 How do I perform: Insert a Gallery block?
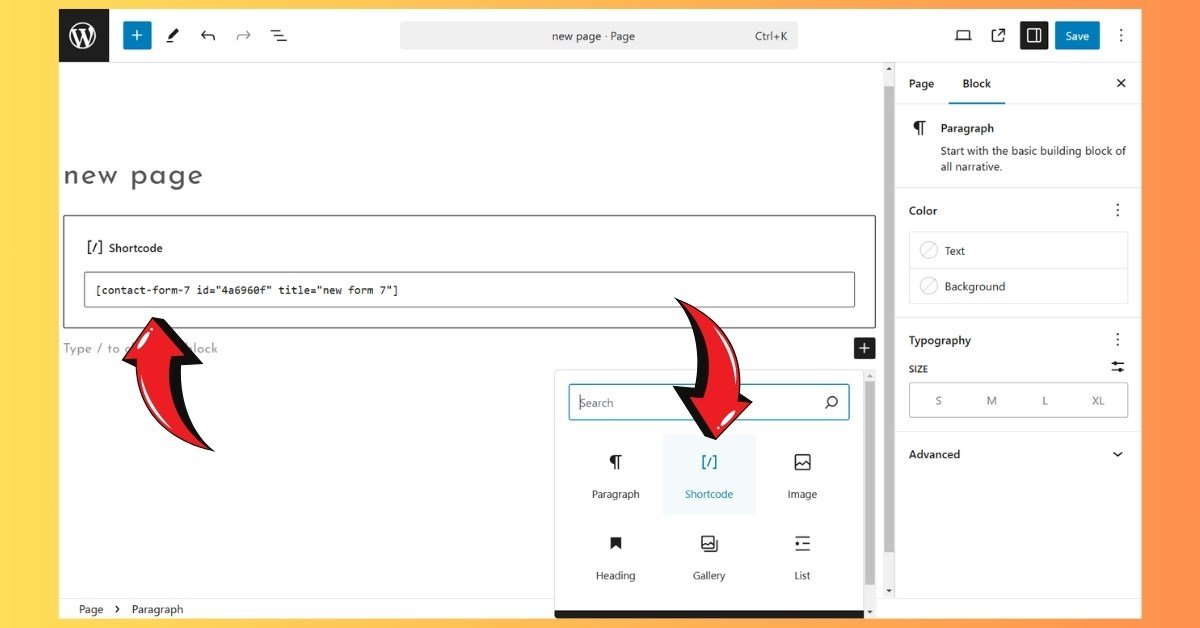point(709,557)
